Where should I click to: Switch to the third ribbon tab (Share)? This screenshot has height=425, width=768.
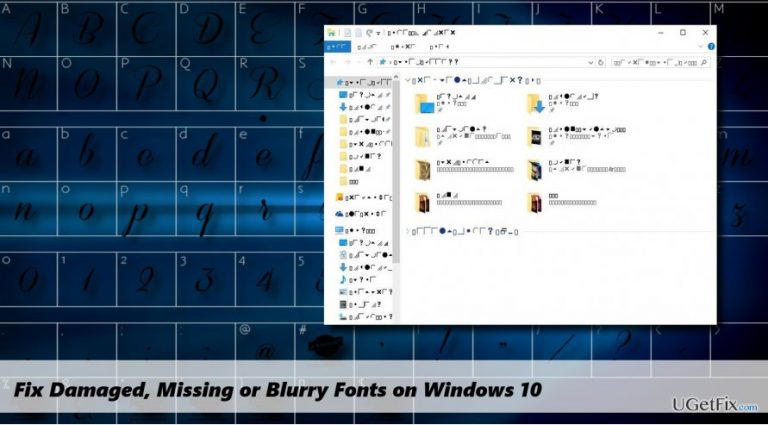tap(403, 47)
